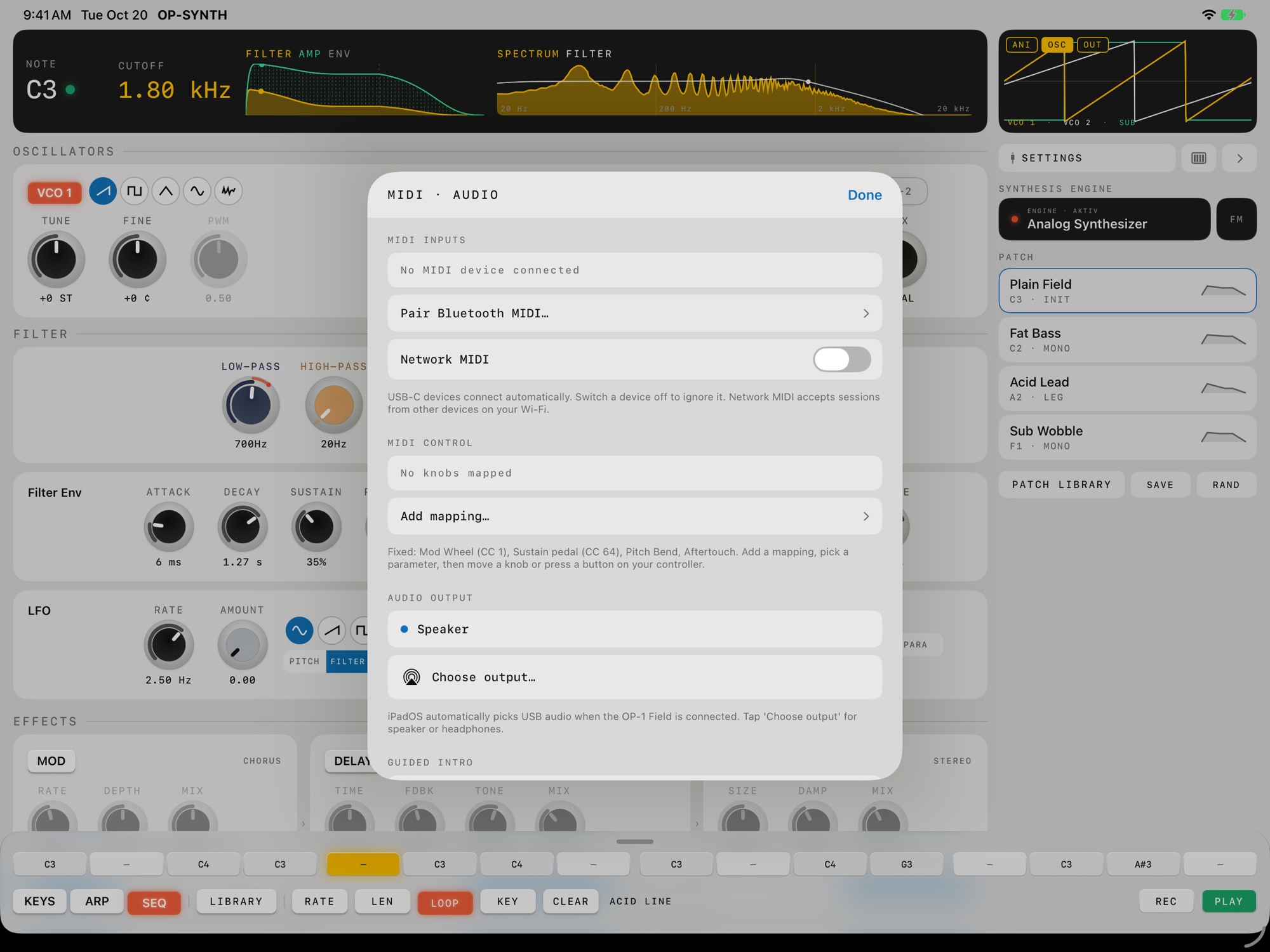Open the Settings dropdown
This screenshot has width=1270, height=952.
coord(1086,158)
